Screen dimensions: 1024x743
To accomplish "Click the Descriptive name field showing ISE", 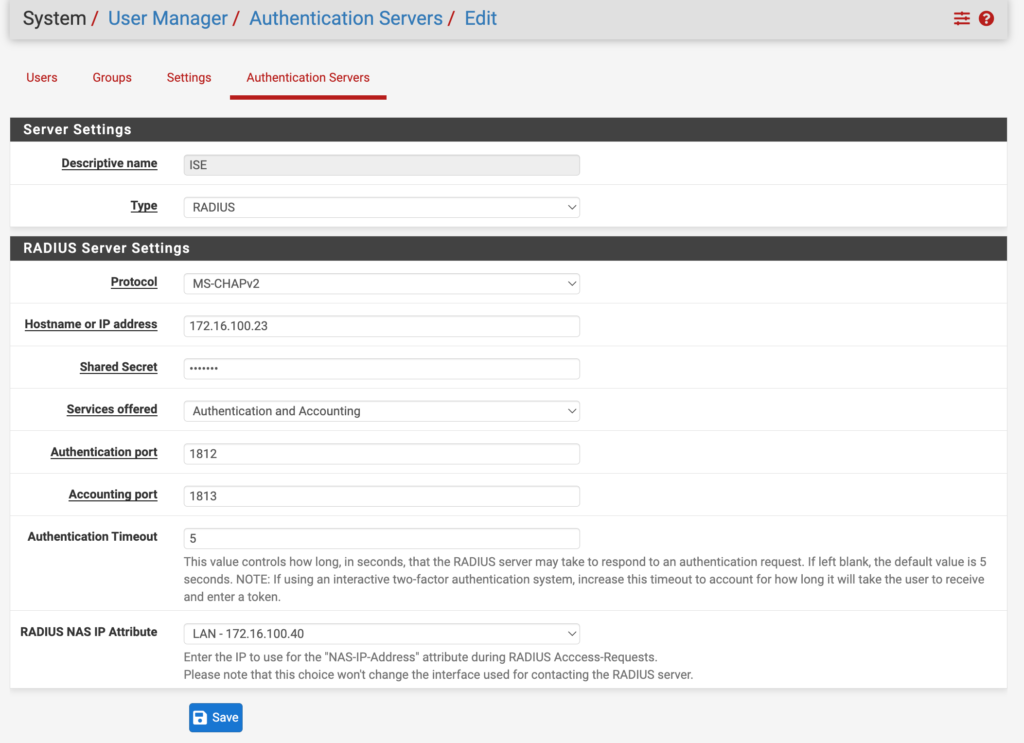I will click(380, 164).
